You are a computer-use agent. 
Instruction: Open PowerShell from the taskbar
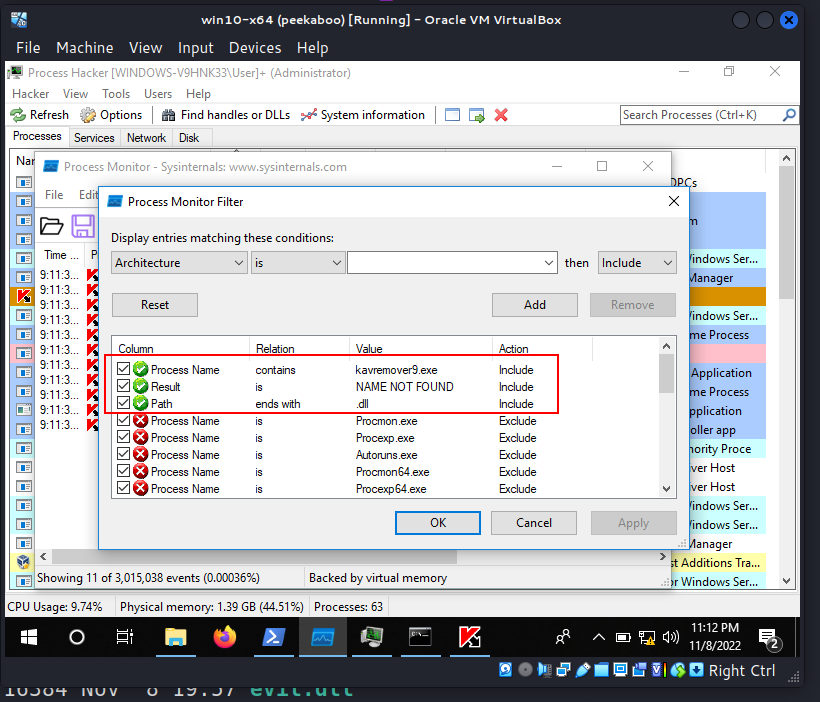tap(274, 637)
